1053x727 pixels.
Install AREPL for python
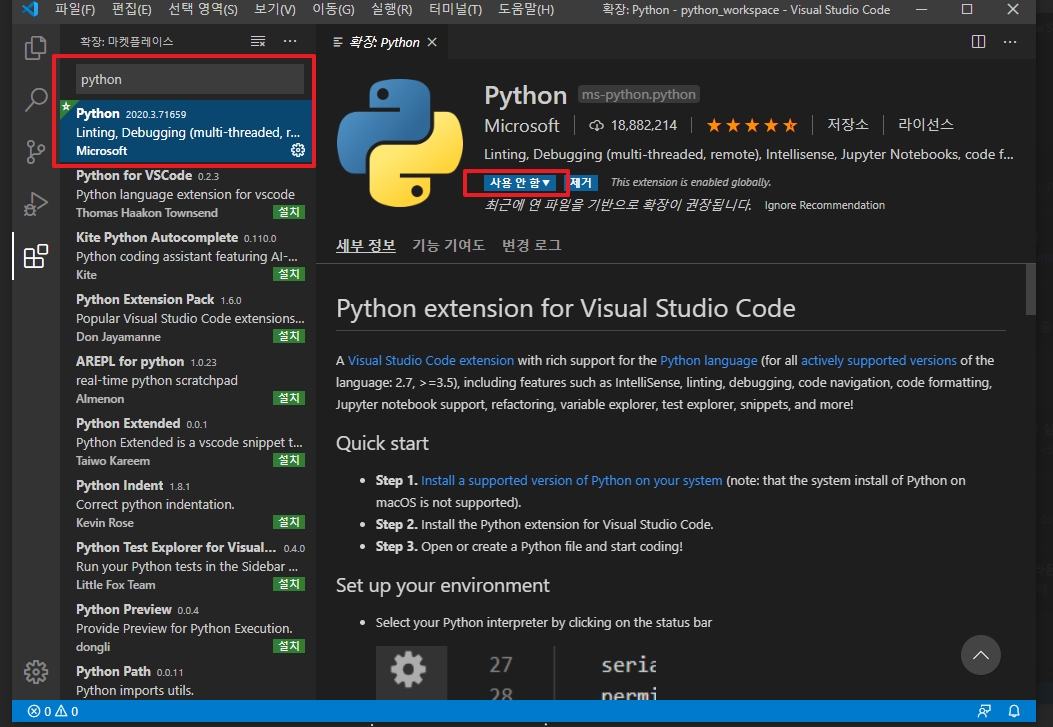tap(289, 398)
